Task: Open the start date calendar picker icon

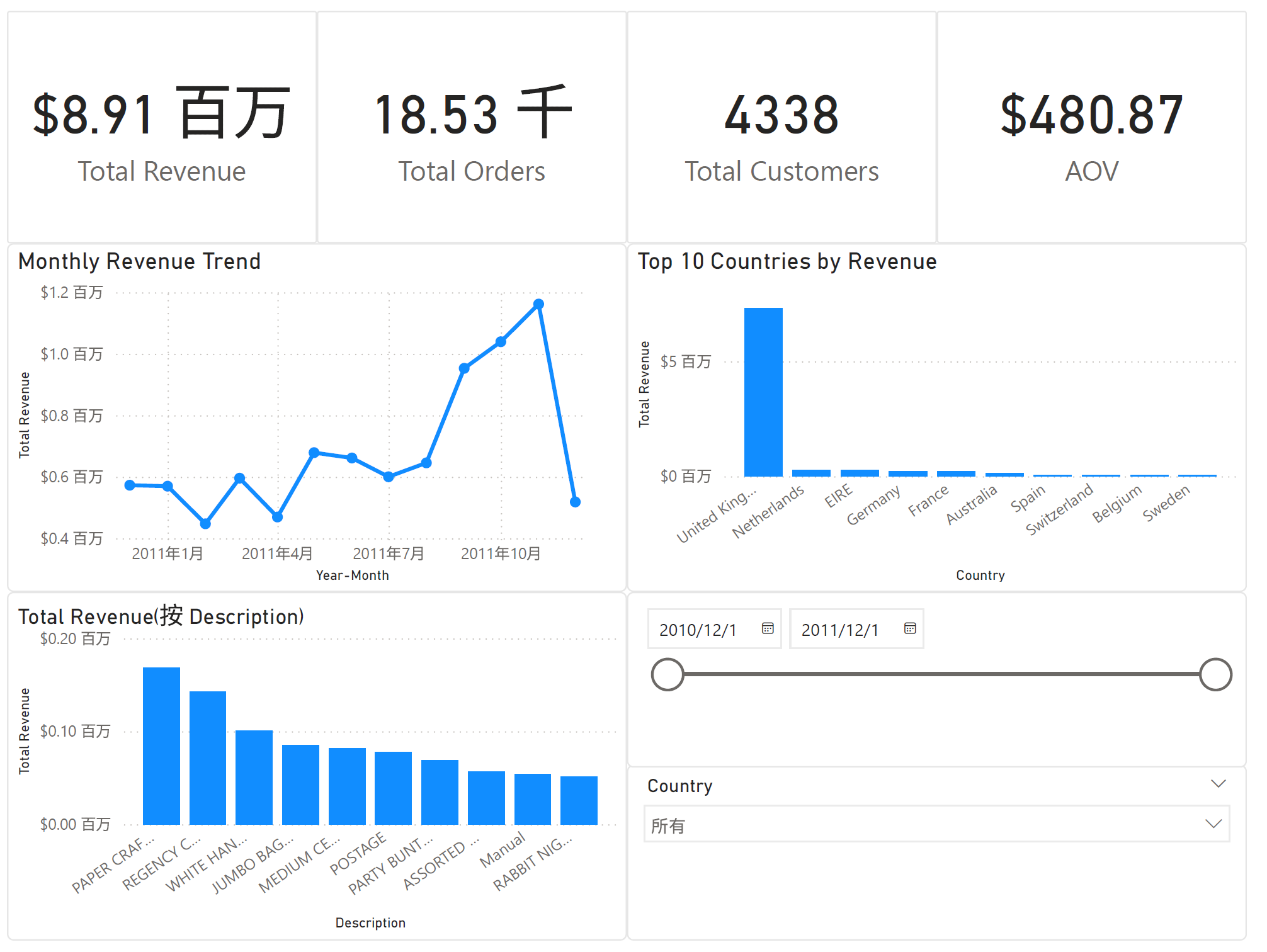Action: pos(767,628)
